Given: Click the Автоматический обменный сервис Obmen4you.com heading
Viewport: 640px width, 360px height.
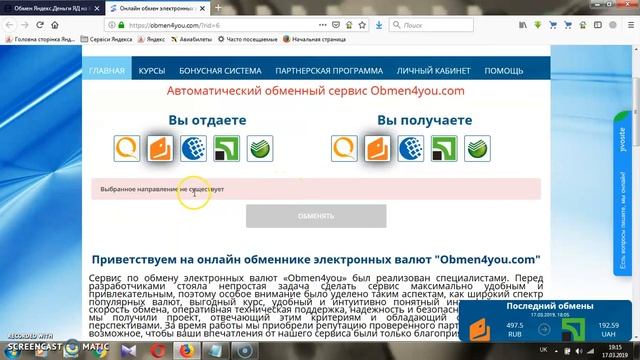Looking at the screenshot, I should tap(316, 91).
